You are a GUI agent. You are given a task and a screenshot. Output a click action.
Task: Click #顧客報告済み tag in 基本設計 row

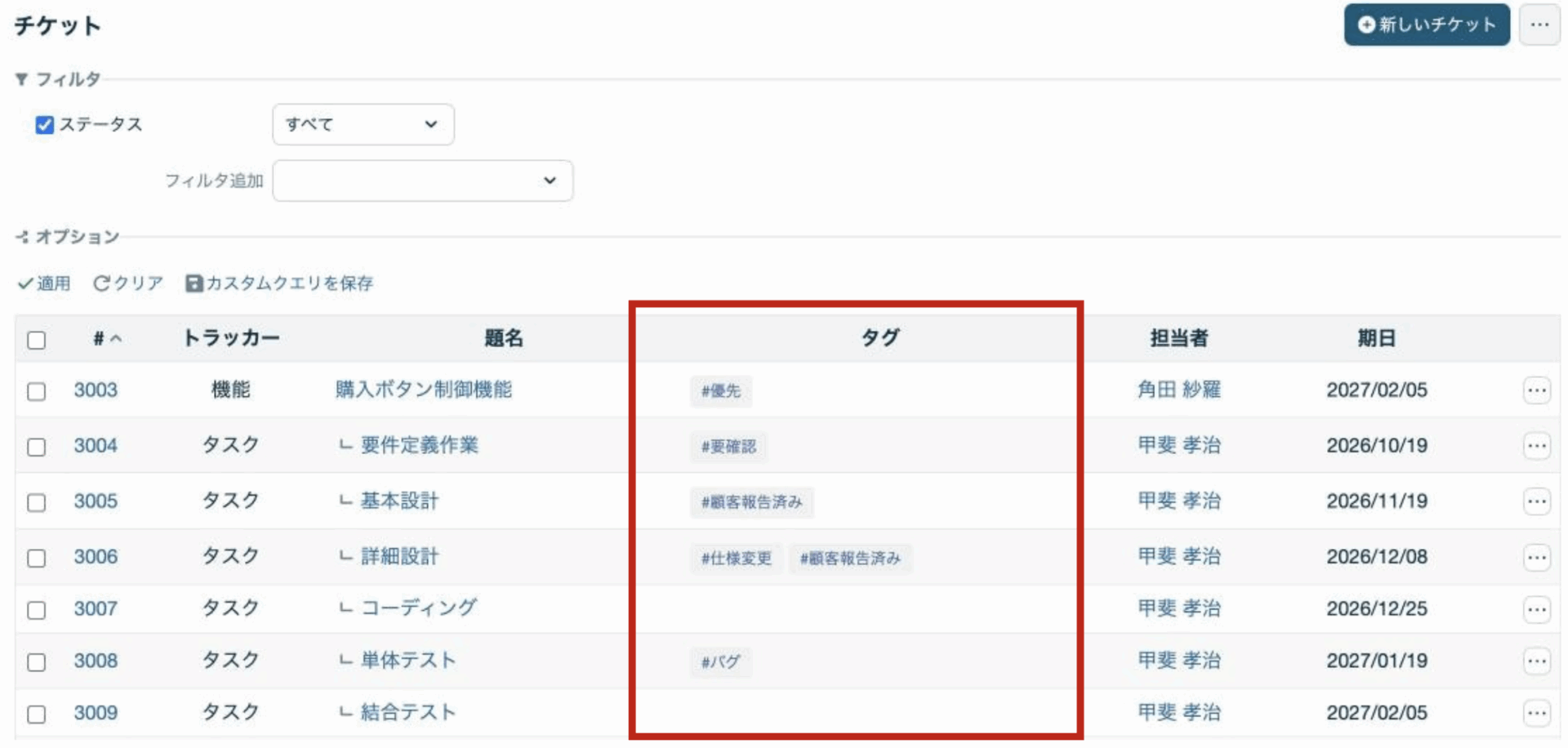752,502
